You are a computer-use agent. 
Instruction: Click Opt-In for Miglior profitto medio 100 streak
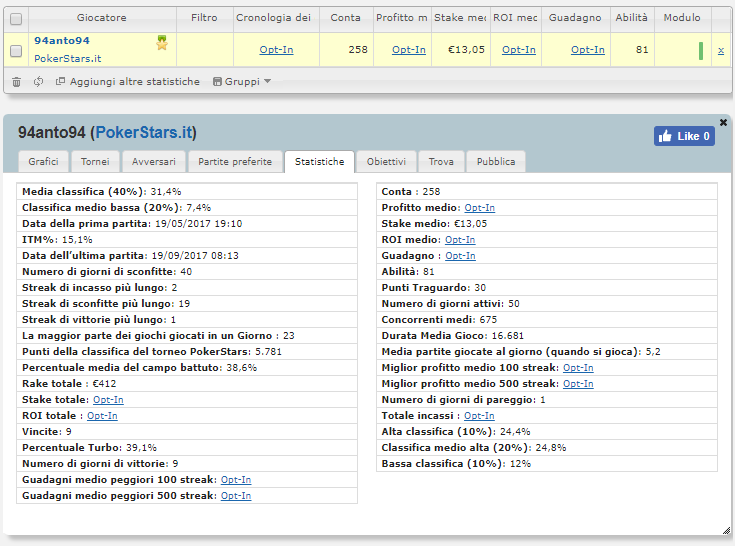pos(578,368)
